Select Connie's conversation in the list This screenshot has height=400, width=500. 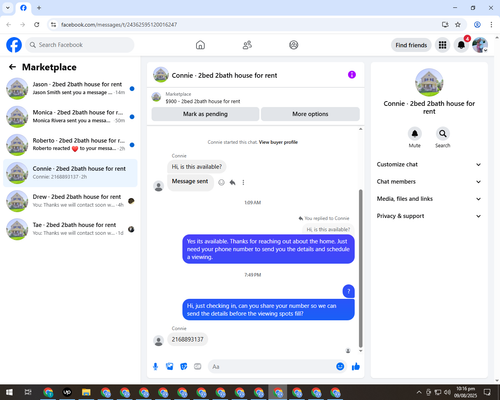[x=70, y=173]
